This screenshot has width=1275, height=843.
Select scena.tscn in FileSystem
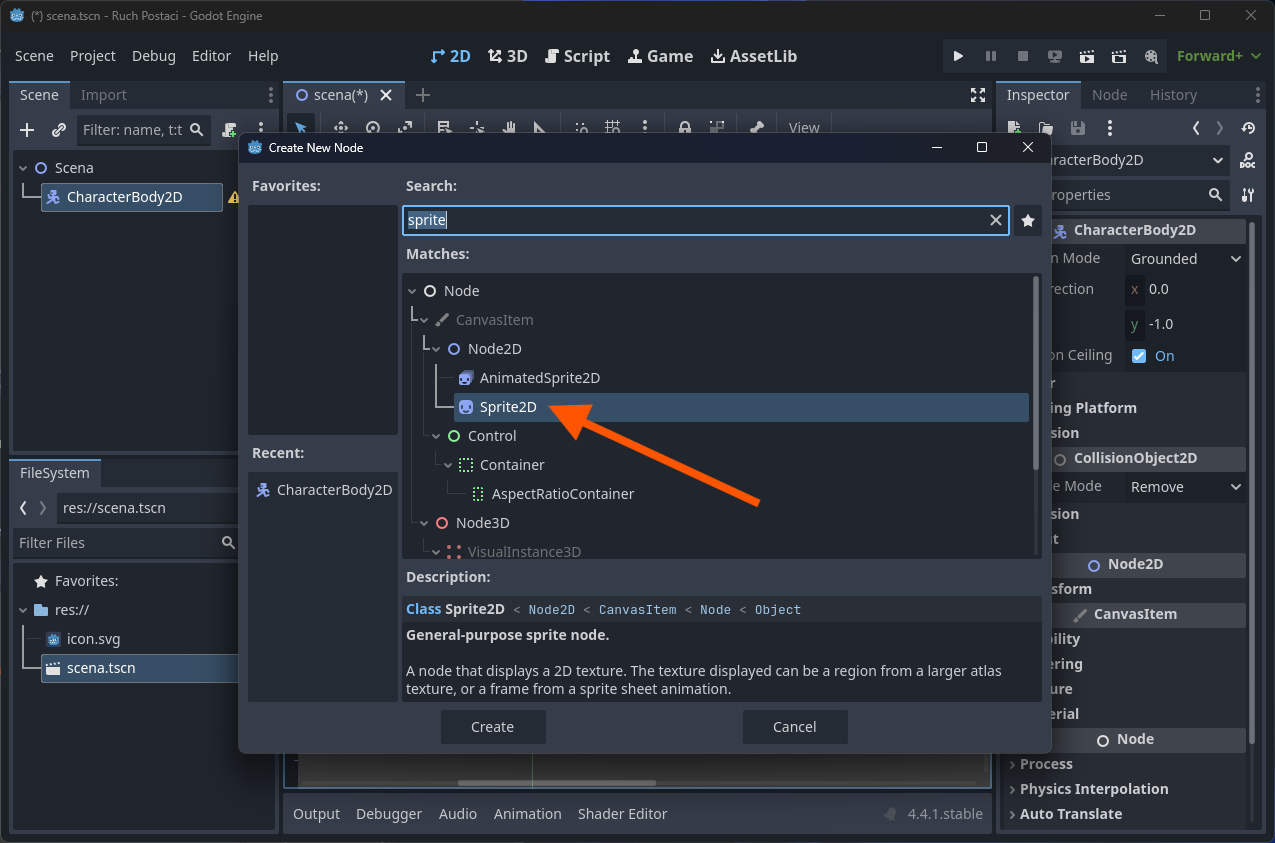click(140, 668)
